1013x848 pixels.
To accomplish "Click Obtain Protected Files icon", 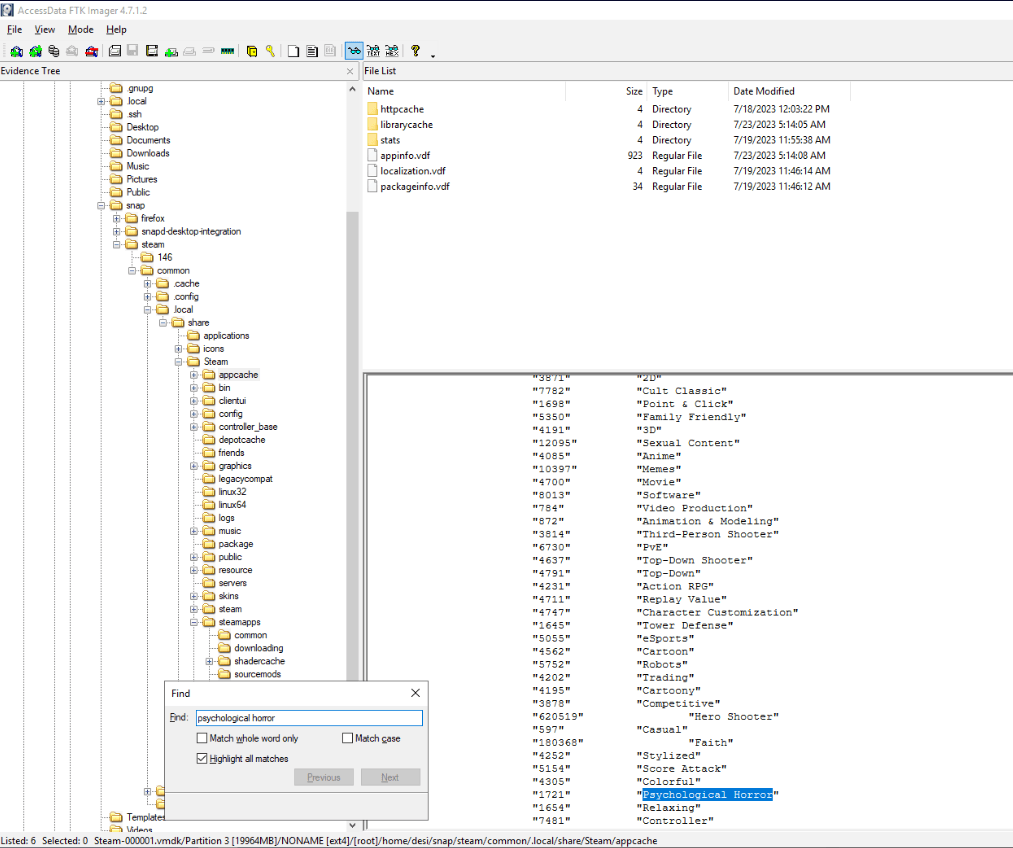I will 252,51.
